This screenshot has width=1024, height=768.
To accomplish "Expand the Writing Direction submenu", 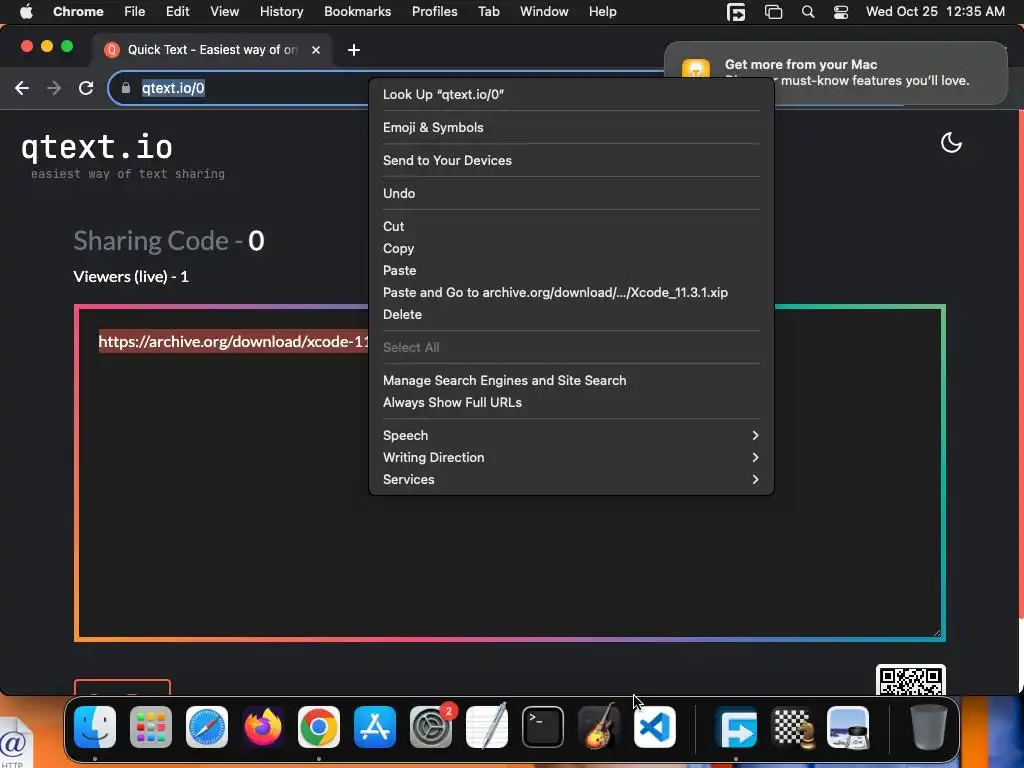I will (x=571, y=457).
